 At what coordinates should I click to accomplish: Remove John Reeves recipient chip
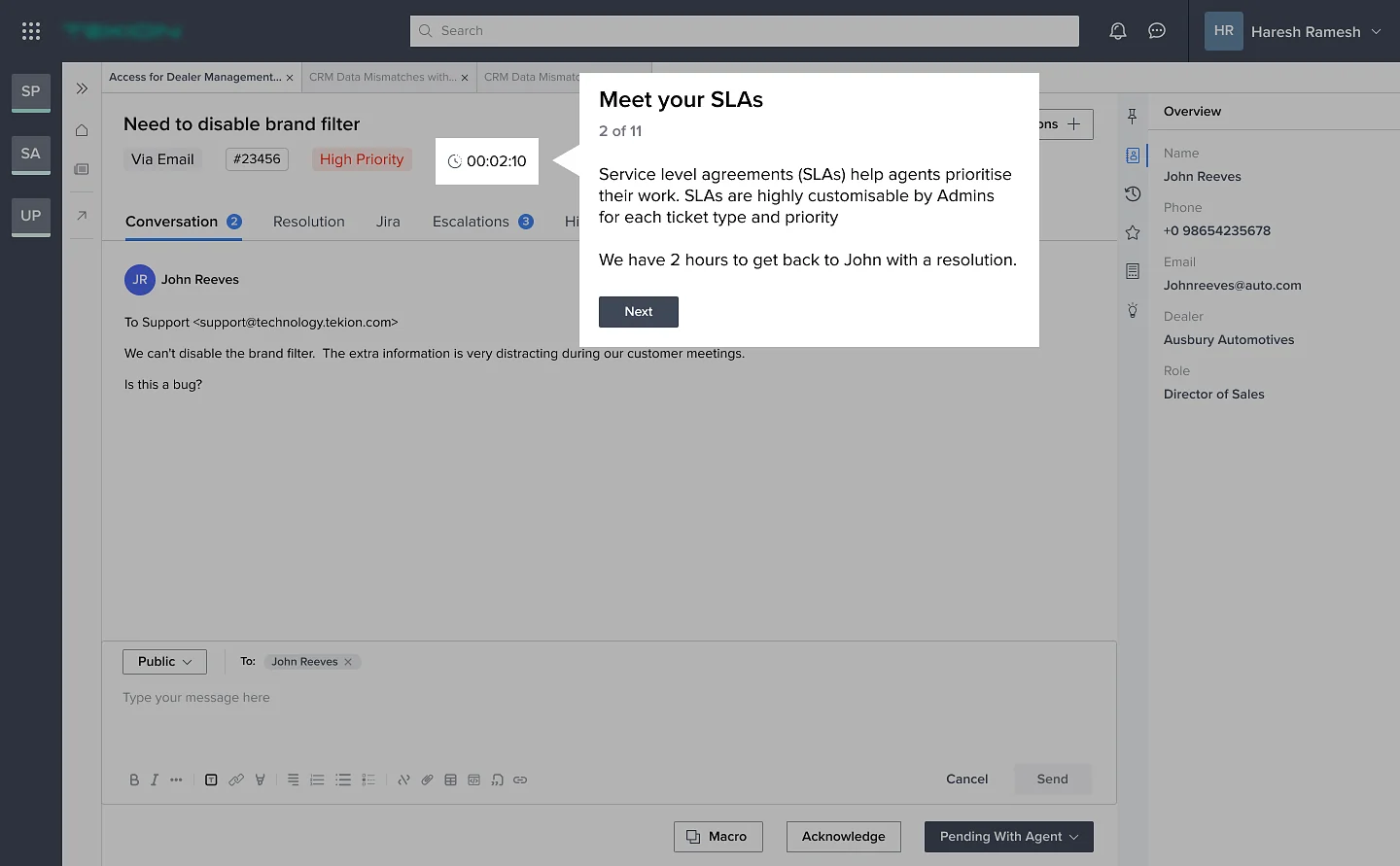tap(348, 662)
